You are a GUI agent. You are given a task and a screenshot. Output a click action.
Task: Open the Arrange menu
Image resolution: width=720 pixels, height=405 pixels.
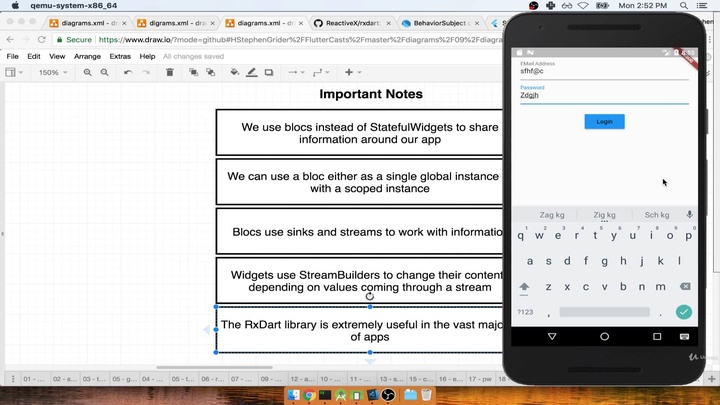coord(87,57)
